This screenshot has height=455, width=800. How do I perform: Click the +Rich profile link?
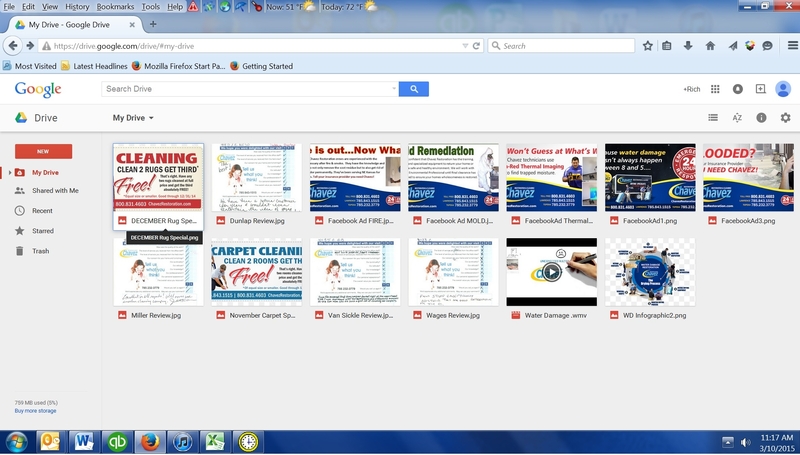point(691,89)
